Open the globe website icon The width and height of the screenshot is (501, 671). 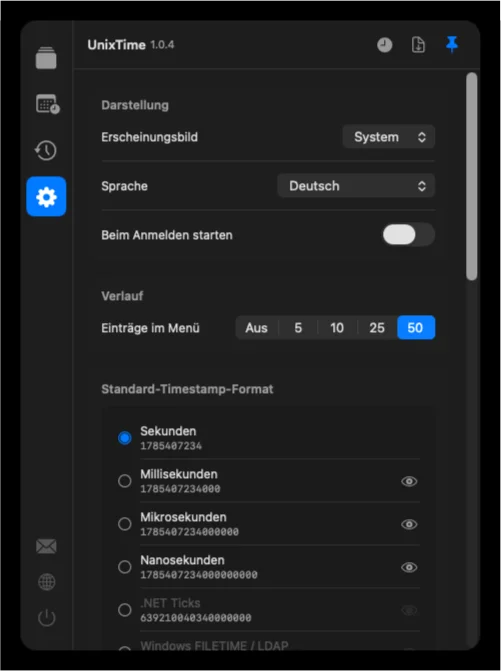pos(47,582)
